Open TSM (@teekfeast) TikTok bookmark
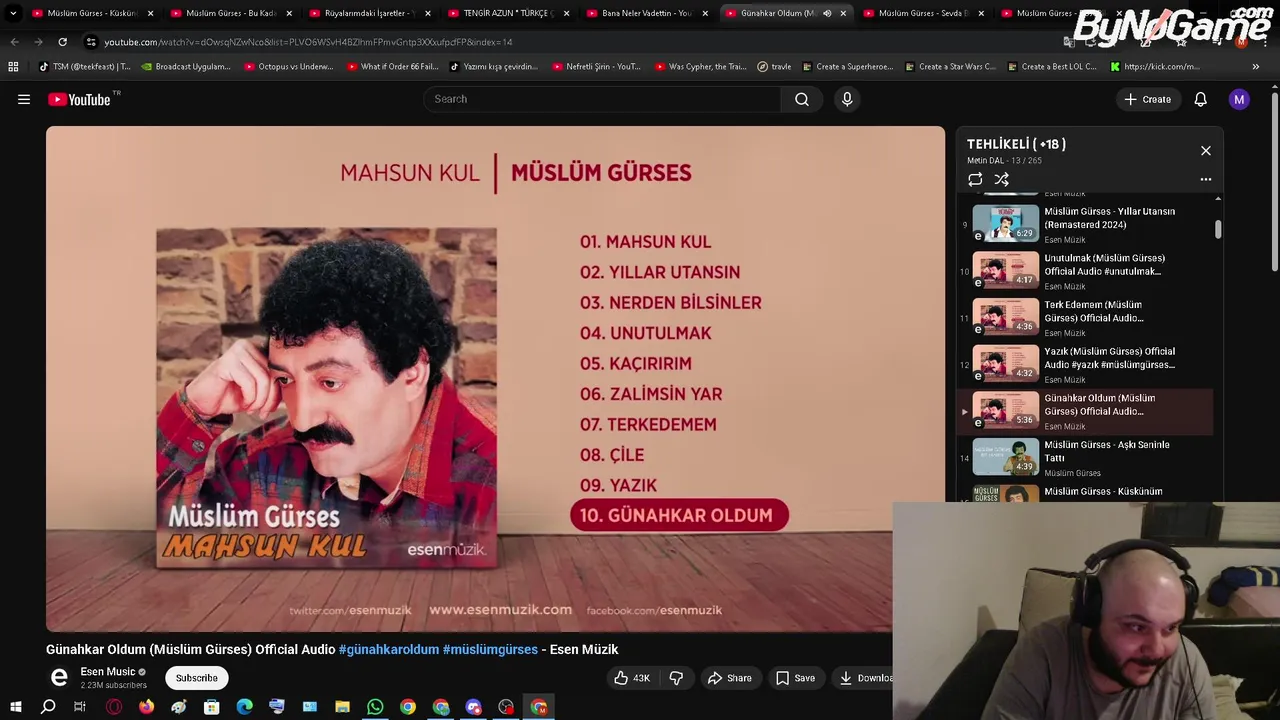 pos(85,67)
